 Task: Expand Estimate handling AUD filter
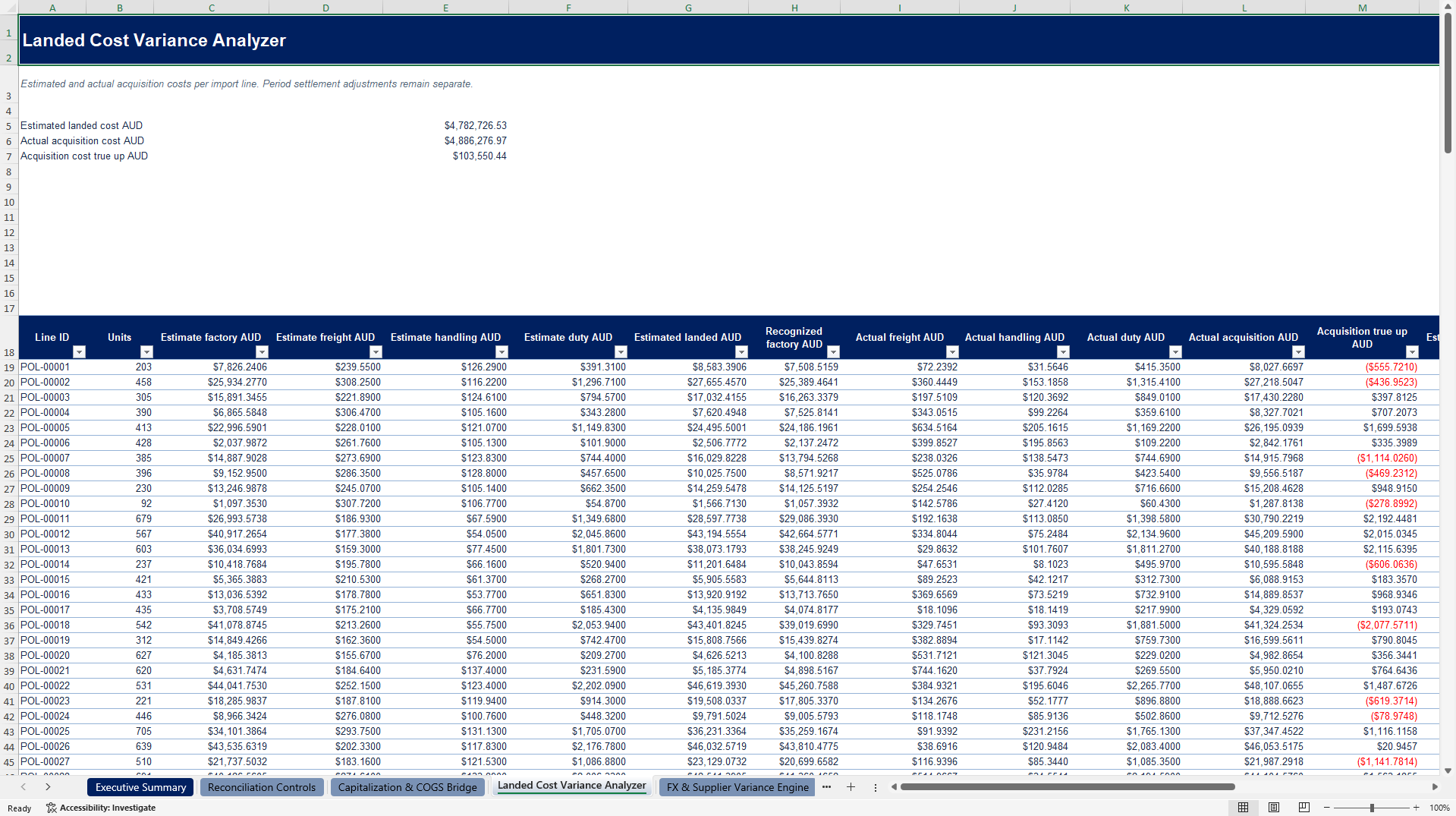pos(502,352)
